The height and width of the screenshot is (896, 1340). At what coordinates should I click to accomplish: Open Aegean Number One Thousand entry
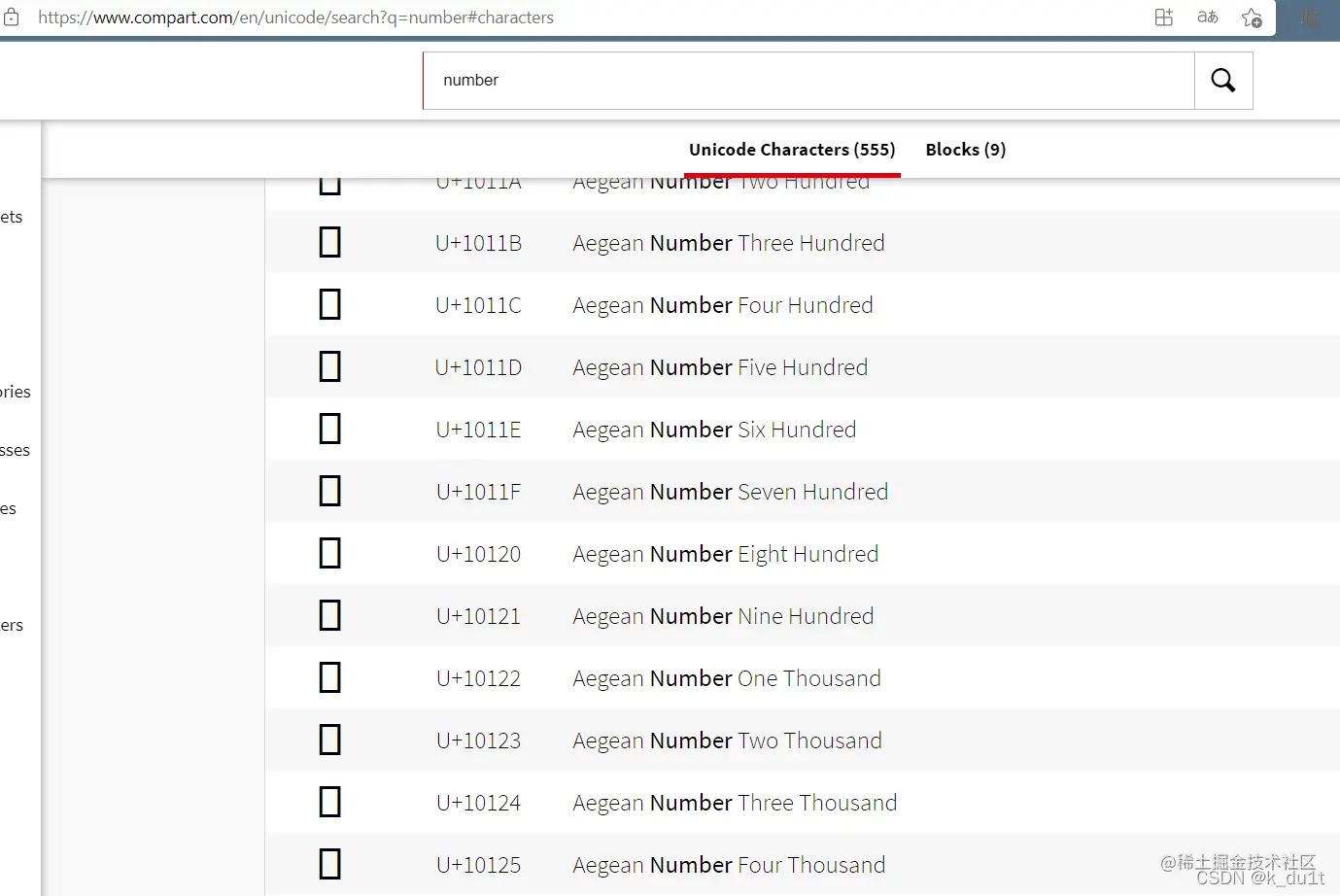tap(727, 678)
